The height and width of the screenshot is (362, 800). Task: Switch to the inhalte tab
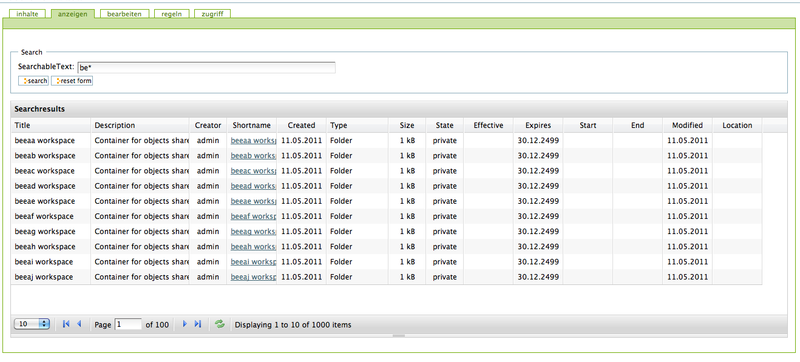click(x=28, y=14)
